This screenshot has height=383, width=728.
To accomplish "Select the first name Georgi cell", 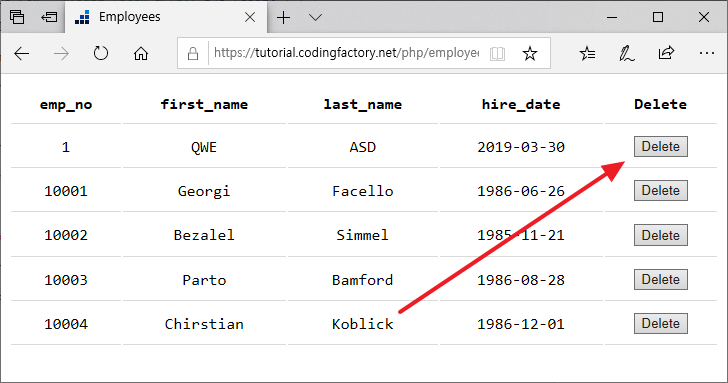I will pyautogui.click(x=204, y=191).
